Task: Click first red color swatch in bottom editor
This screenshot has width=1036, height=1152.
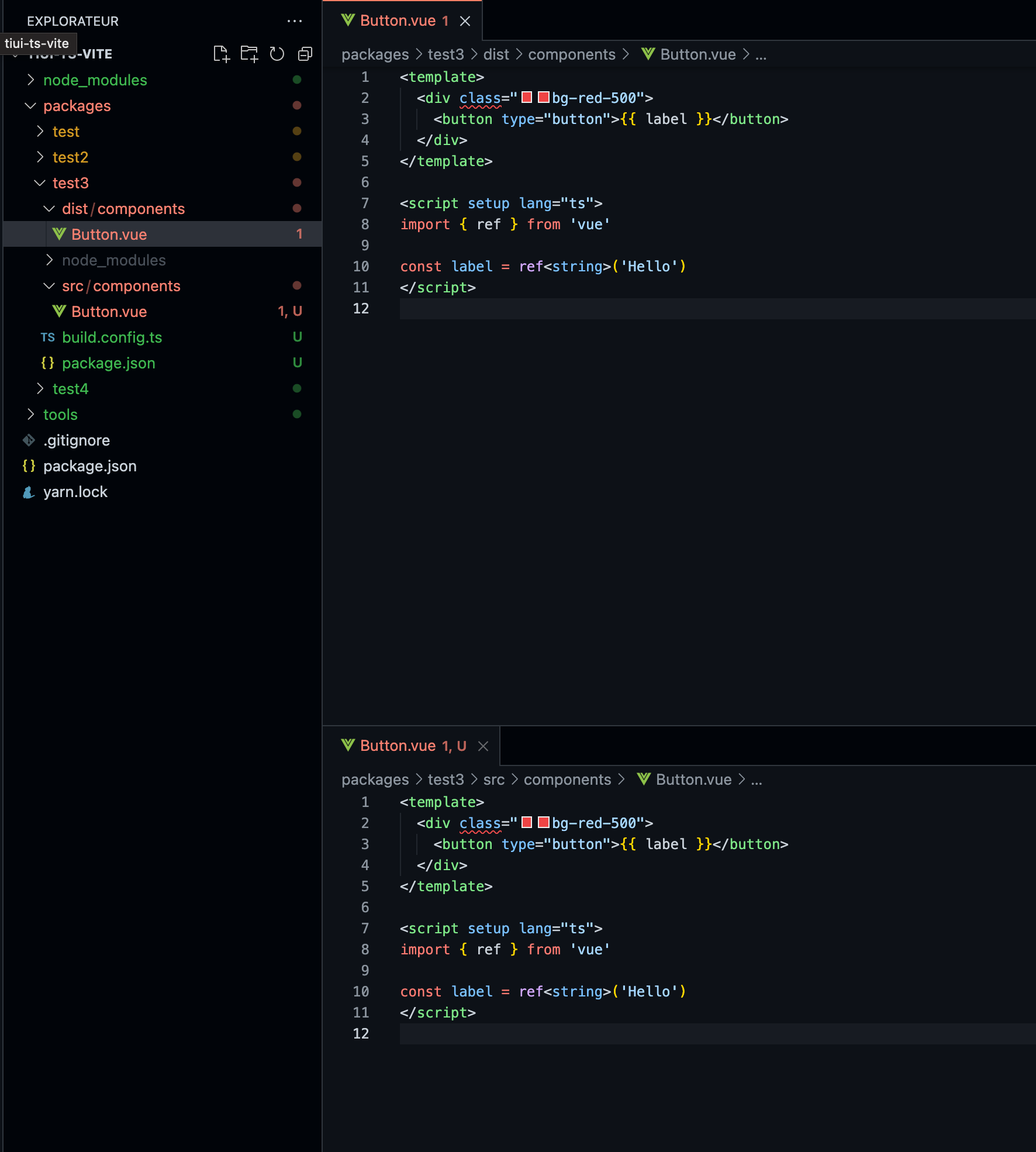Action: coord(527,822)
